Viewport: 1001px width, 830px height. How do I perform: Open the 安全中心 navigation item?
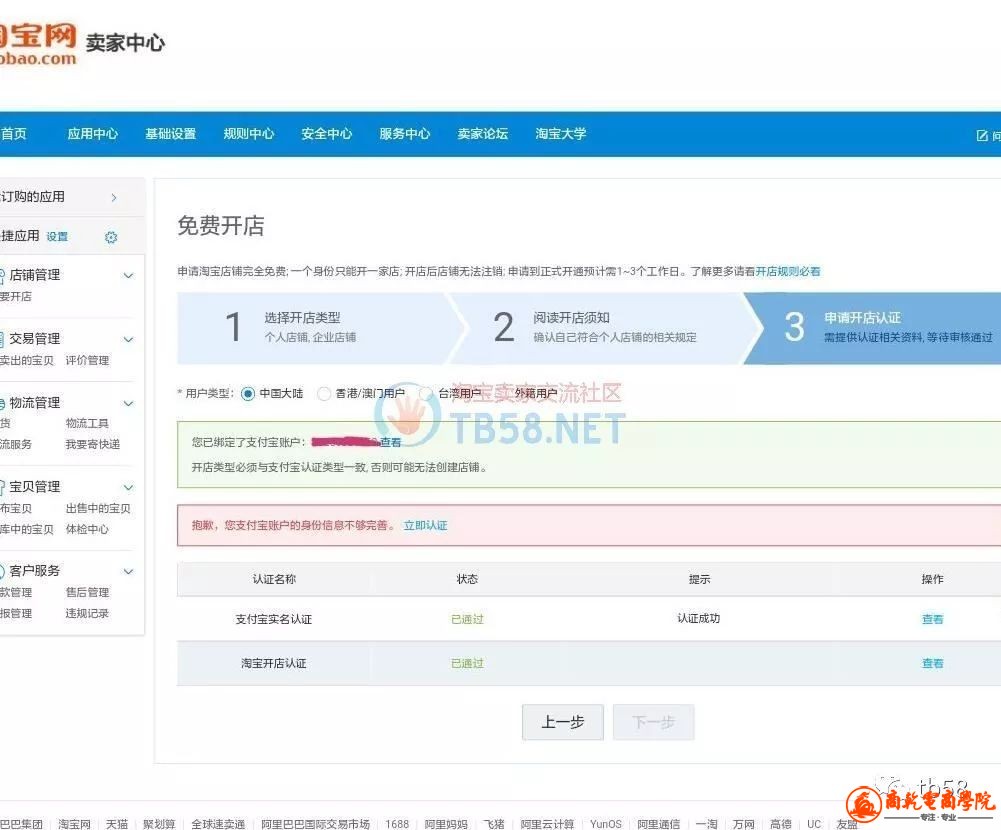coord(326,133)
